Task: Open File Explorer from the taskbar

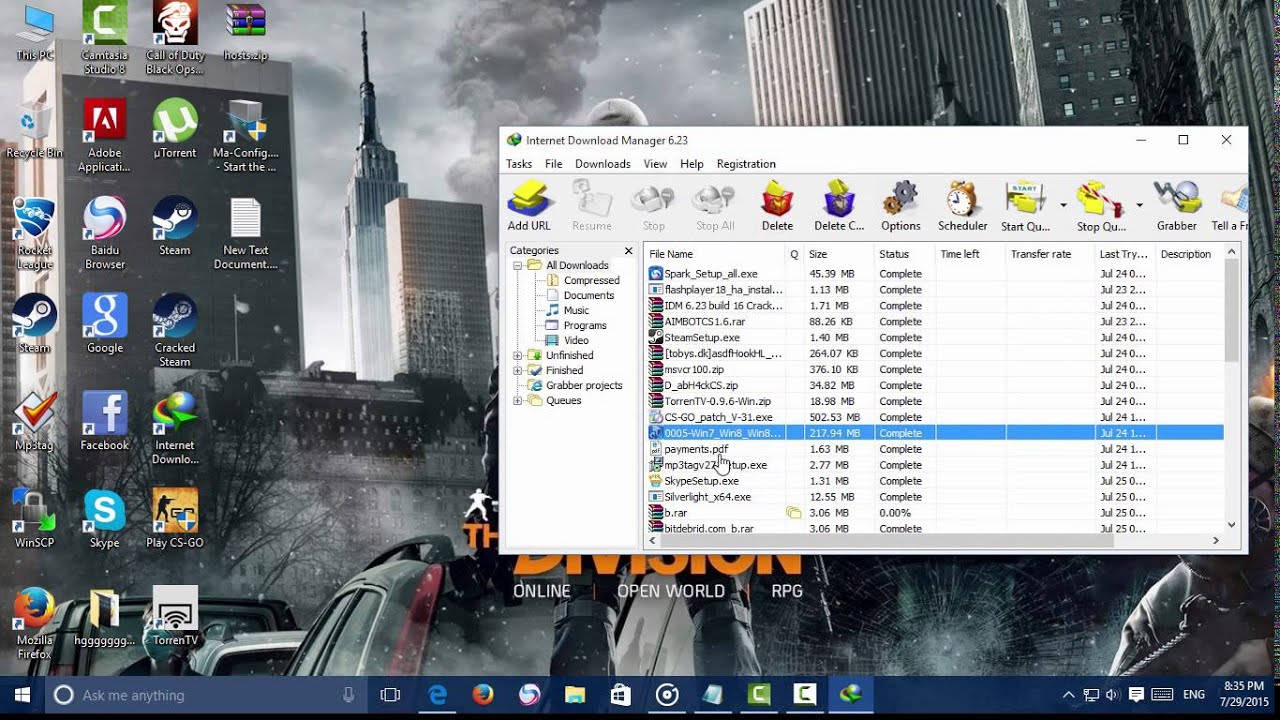Action: 575,695
